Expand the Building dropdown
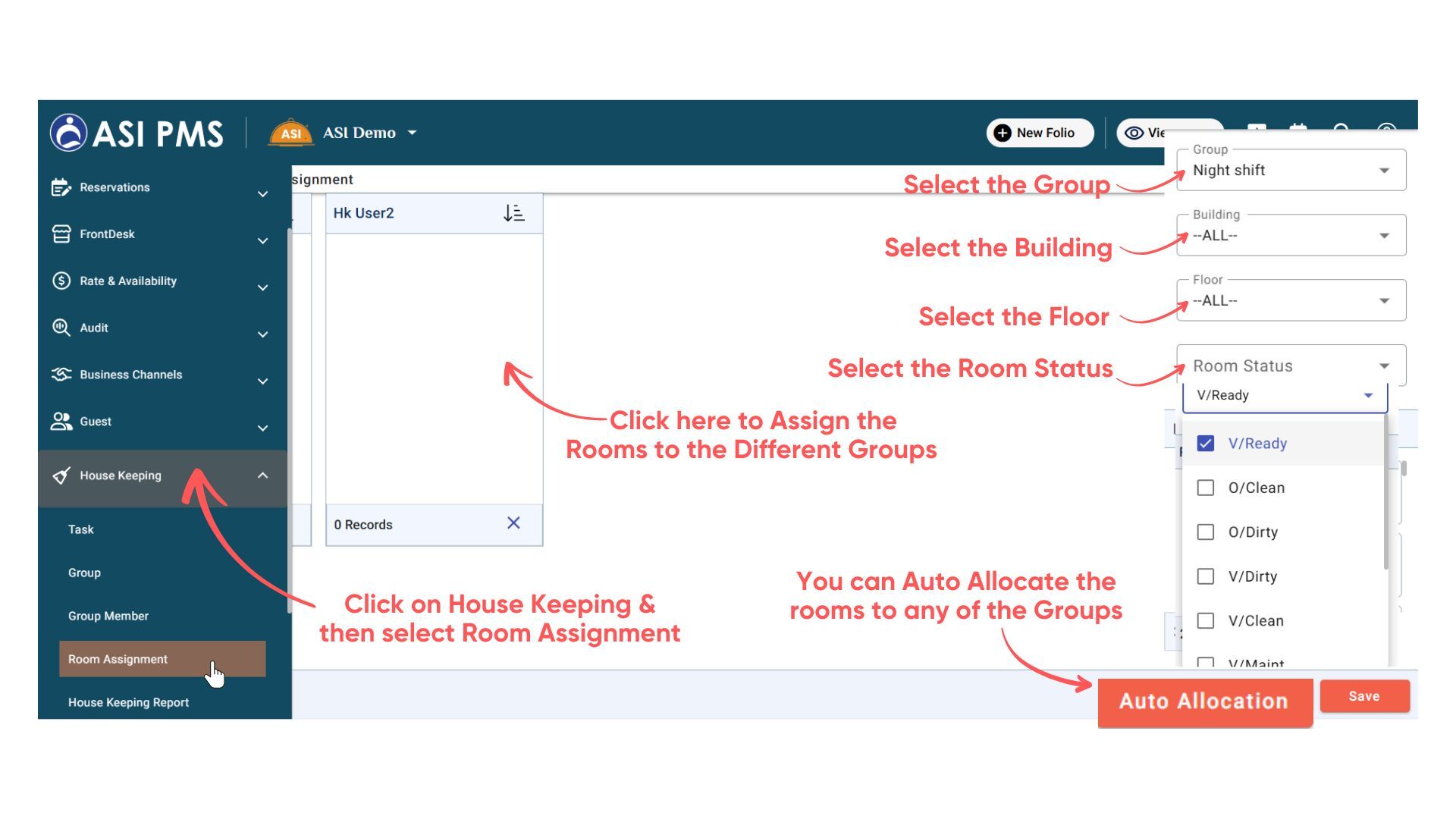This screenshot has width=1456, height=819. tap(1291, 236)
